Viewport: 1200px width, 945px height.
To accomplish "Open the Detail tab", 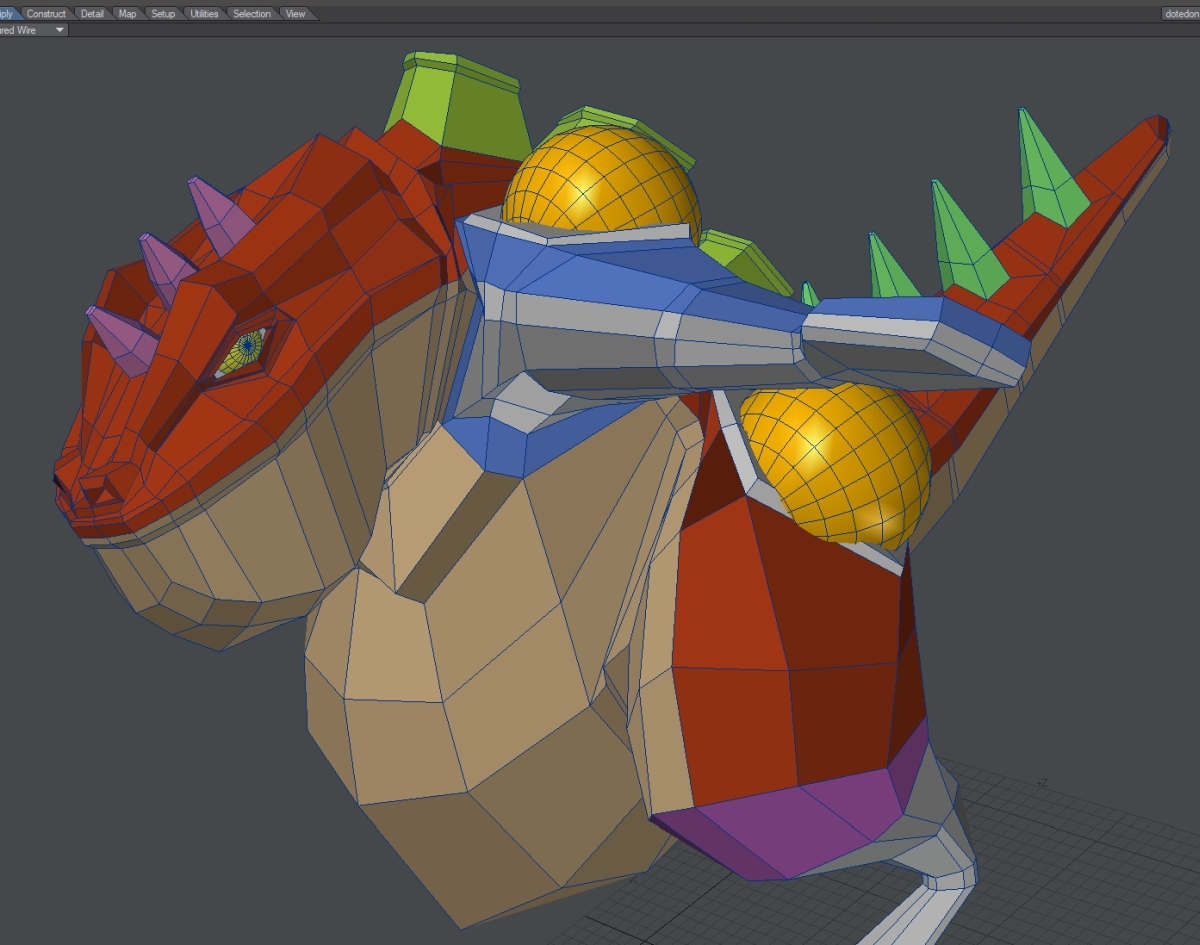I will [92, 14].
